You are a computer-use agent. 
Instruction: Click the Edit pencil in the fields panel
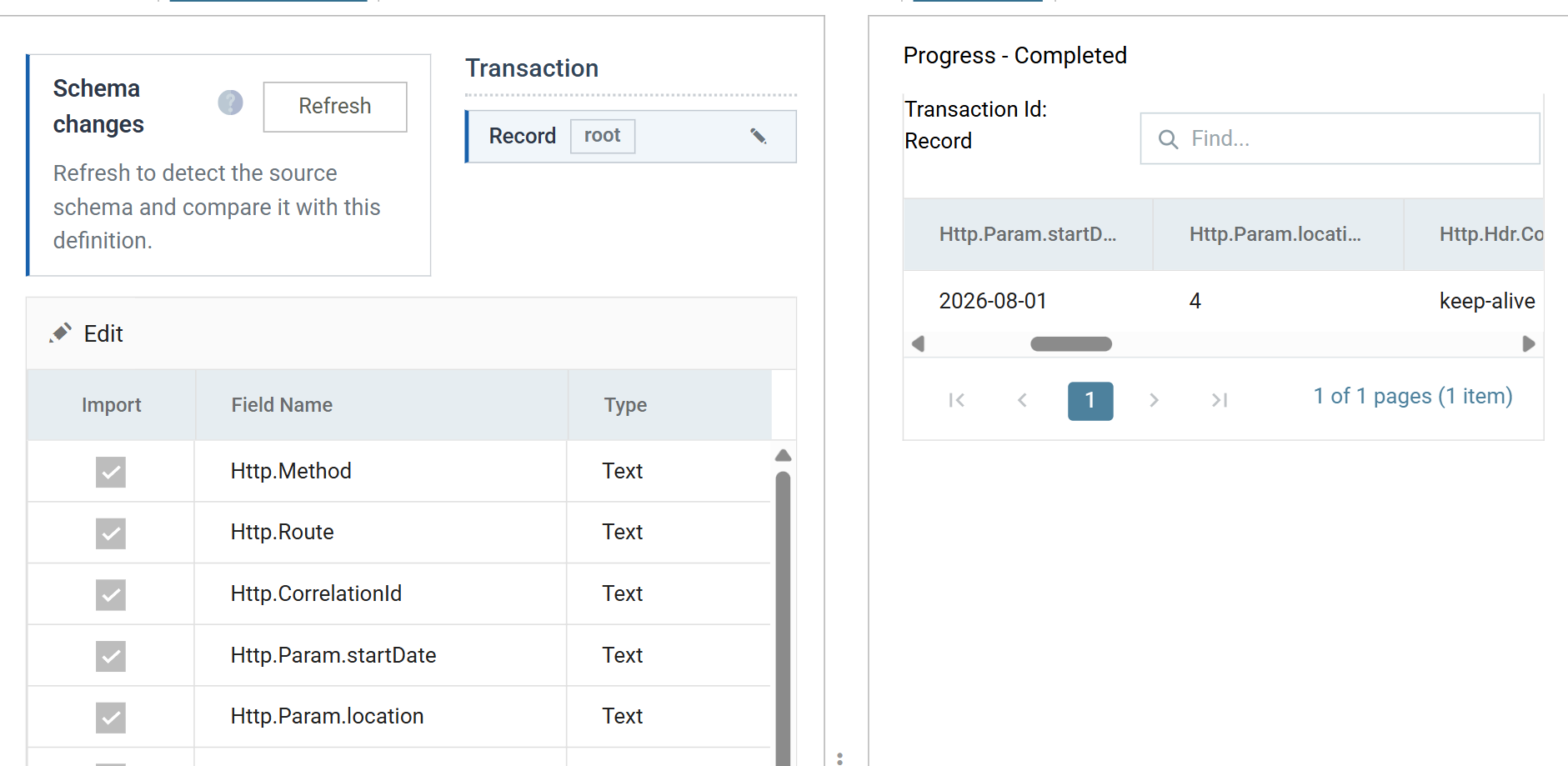tap(61, 333)
